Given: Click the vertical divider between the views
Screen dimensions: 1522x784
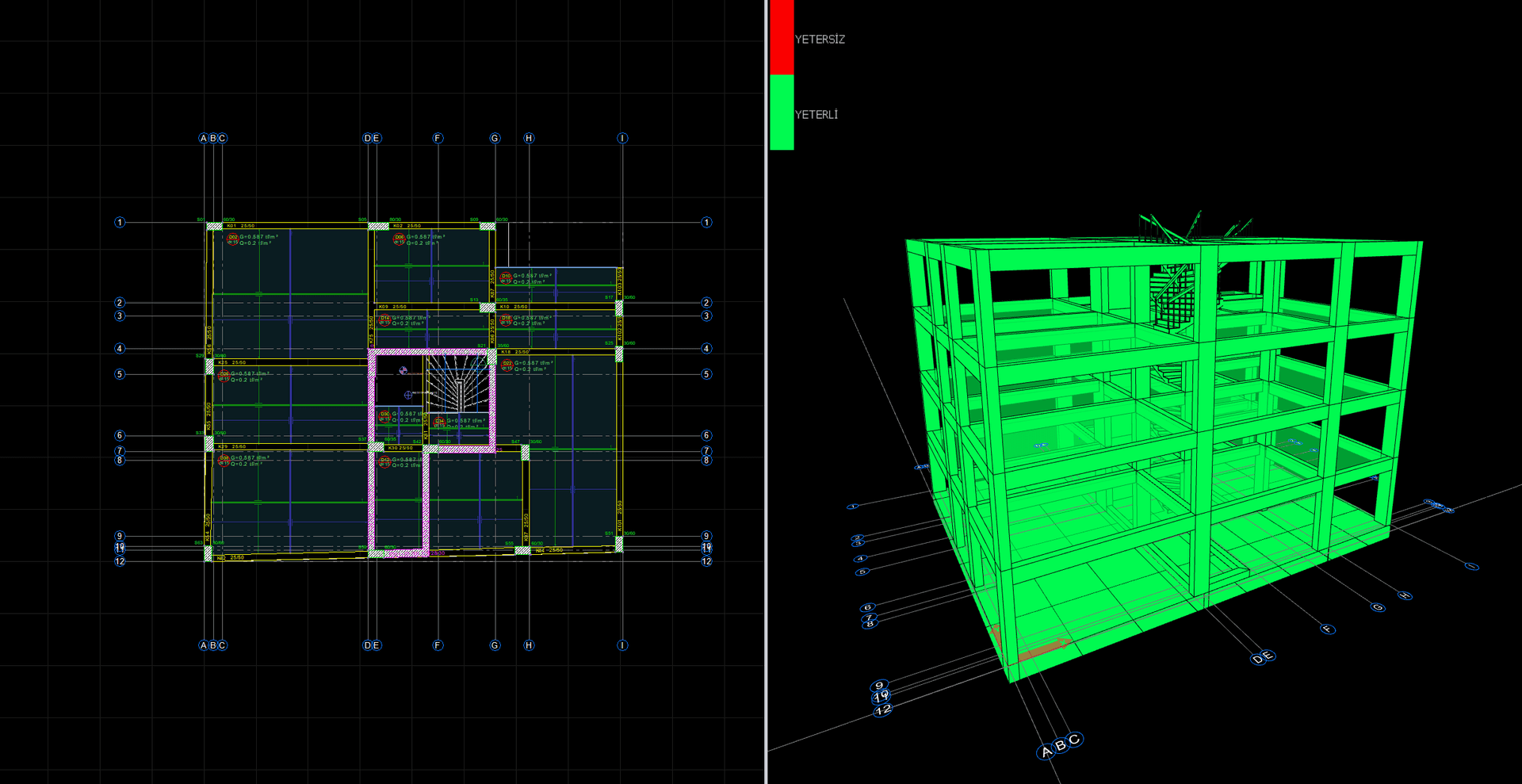Looking at the screenshot, I should [x=766, y=392].
